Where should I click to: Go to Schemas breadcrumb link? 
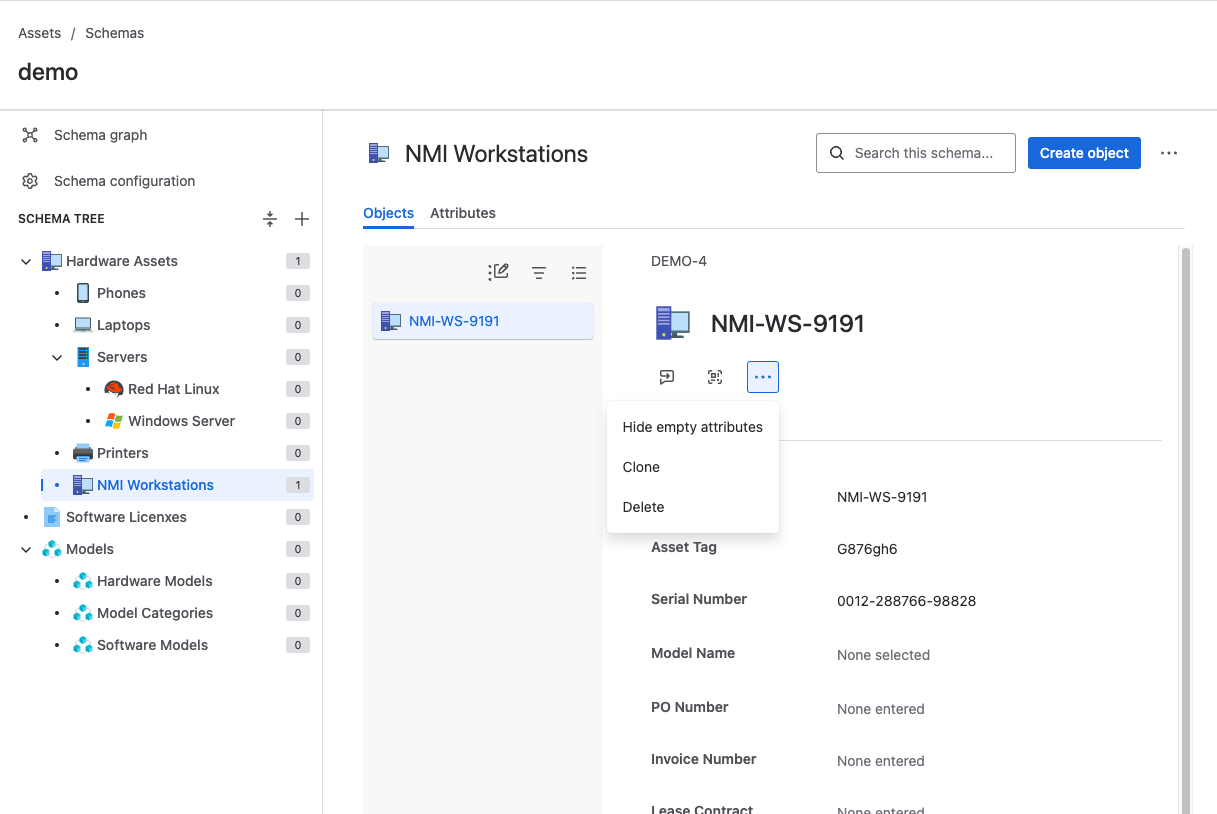[x=115, y=33]
